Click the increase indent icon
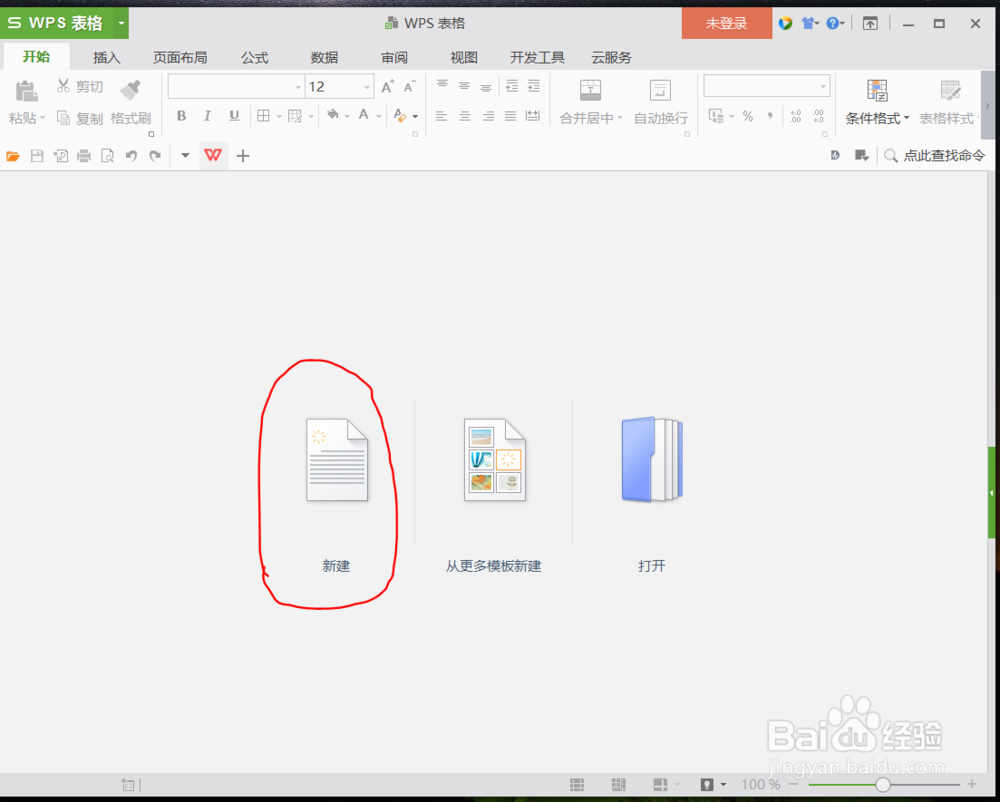 tap(534, 86)
